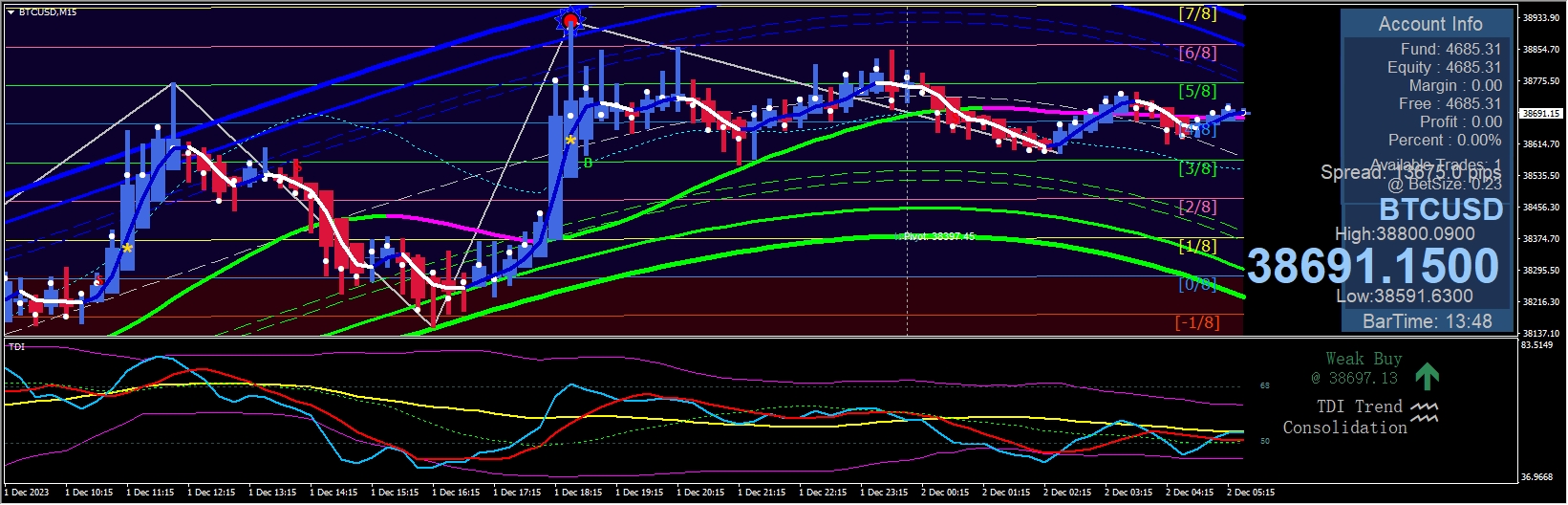Click the Pivot: 38397.45 label

(x=938, y=236)
